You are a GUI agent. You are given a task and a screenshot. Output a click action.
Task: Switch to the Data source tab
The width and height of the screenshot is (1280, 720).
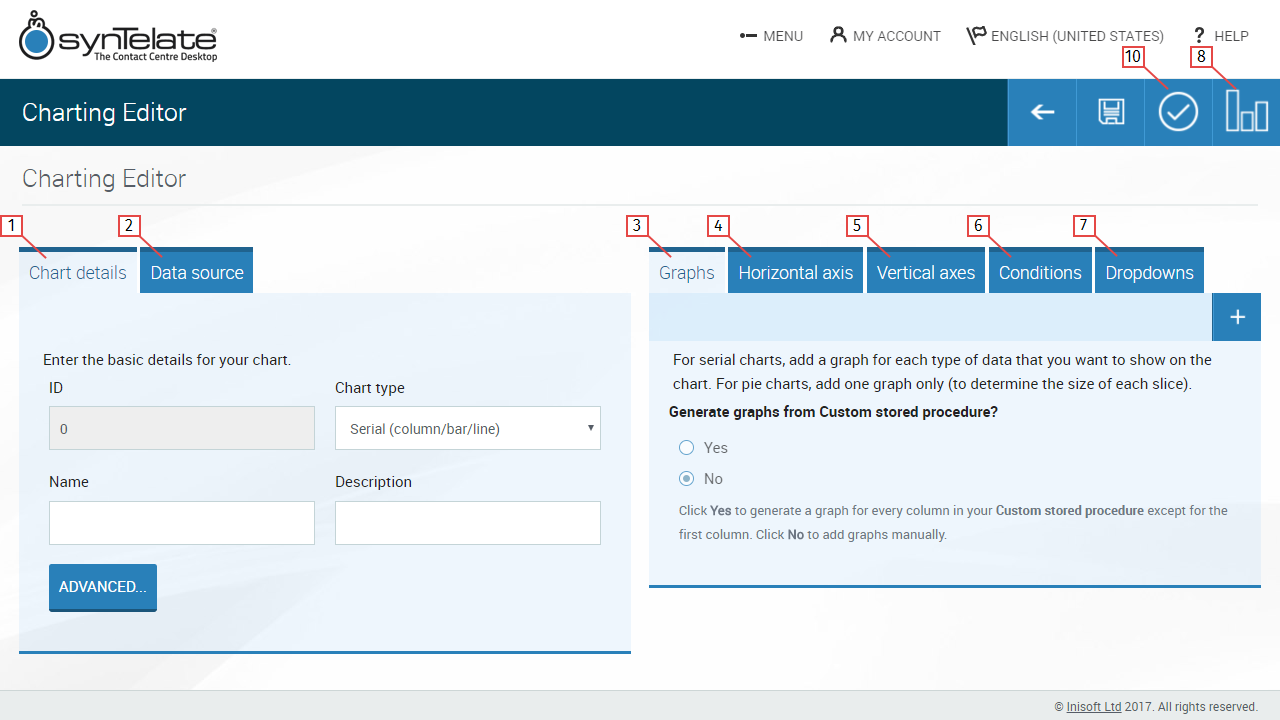[x=197, y=273]
